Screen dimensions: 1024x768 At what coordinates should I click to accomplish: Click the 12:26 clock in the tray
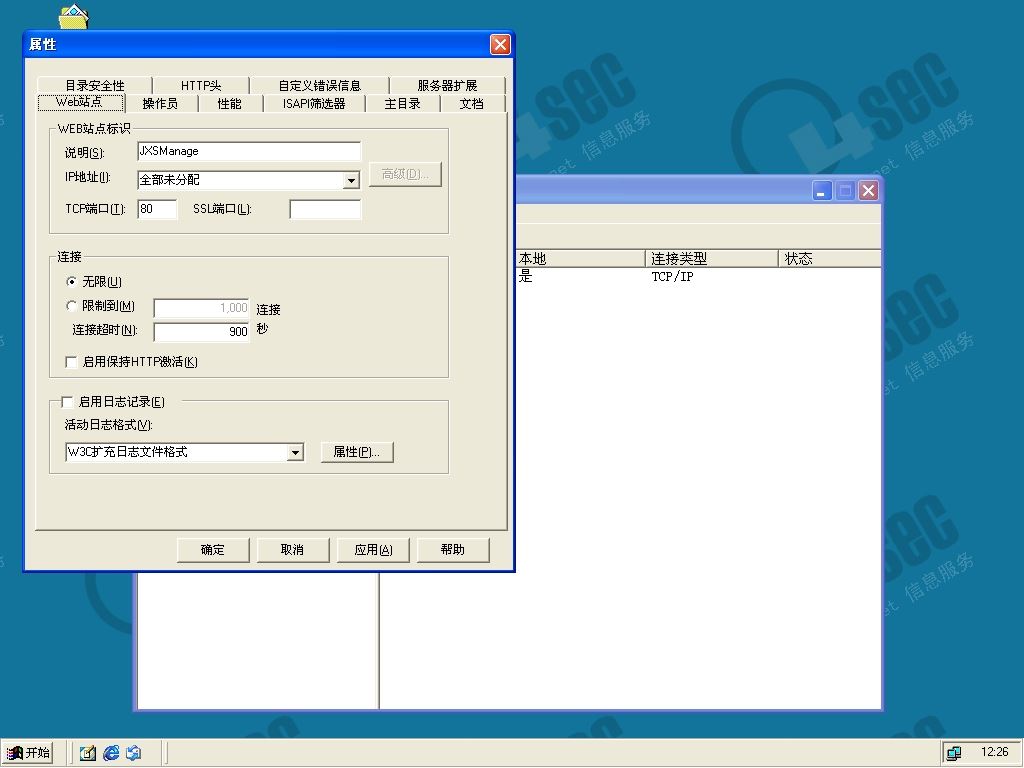coord(994,752)
